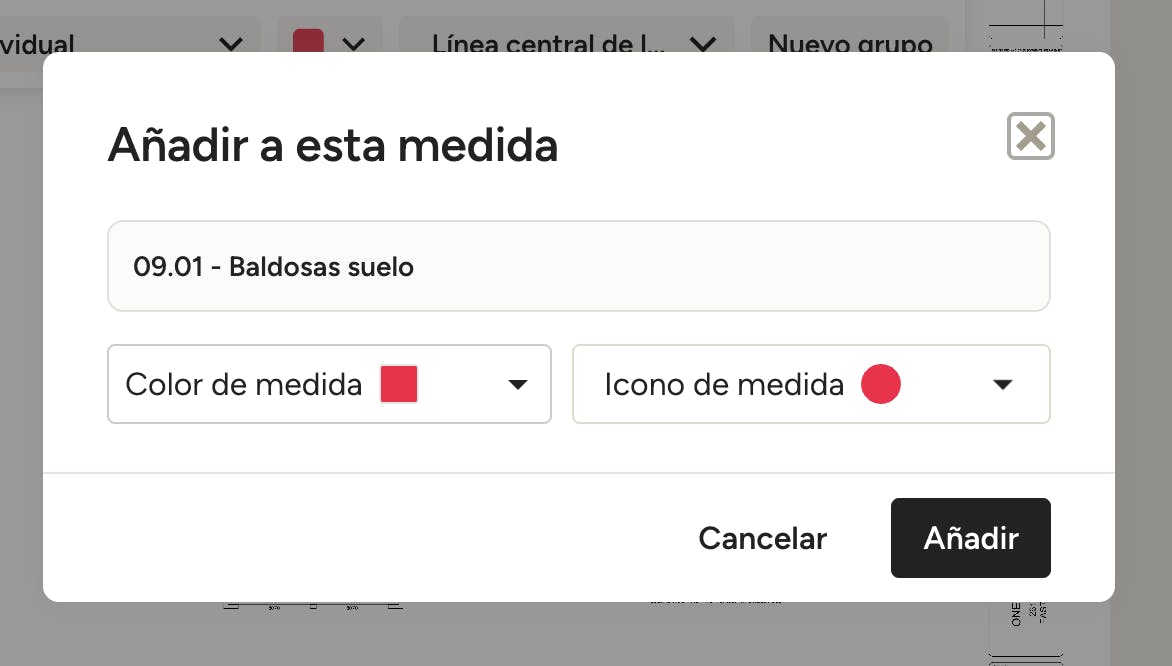The height and width of the screenshot is (666, 1172).
Task: Focus the 09.01 - Baldosas suelo field
Action: (x=579, y=266)
